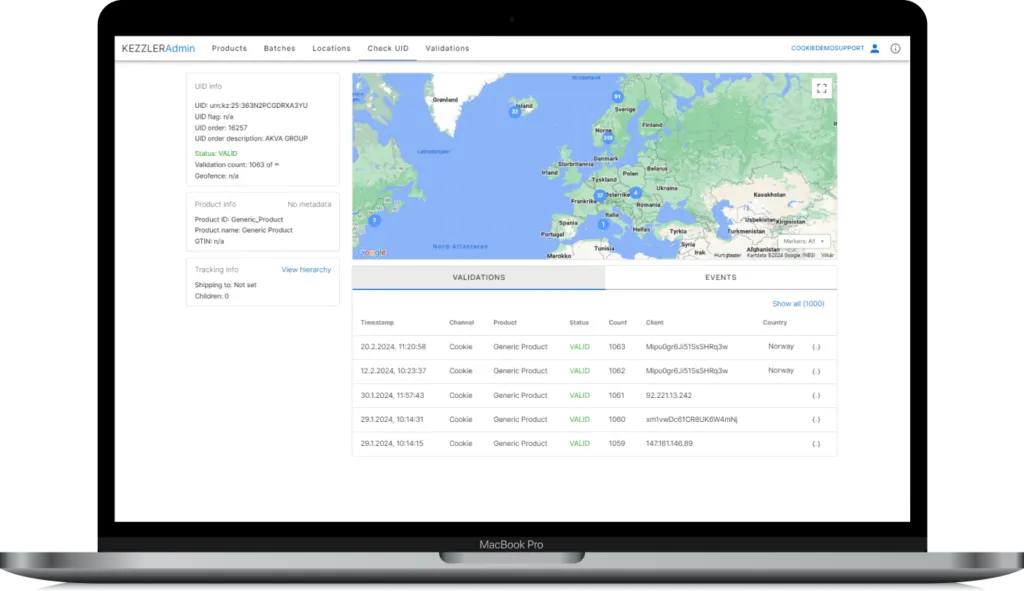Click the cluster marker 37 near Frankrike

pyautogui.click(x=600, y=196)
